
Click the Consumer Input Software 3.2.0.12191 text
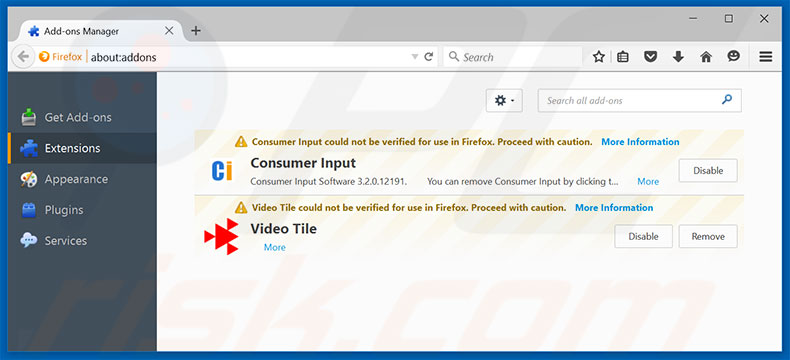point(328,181)
